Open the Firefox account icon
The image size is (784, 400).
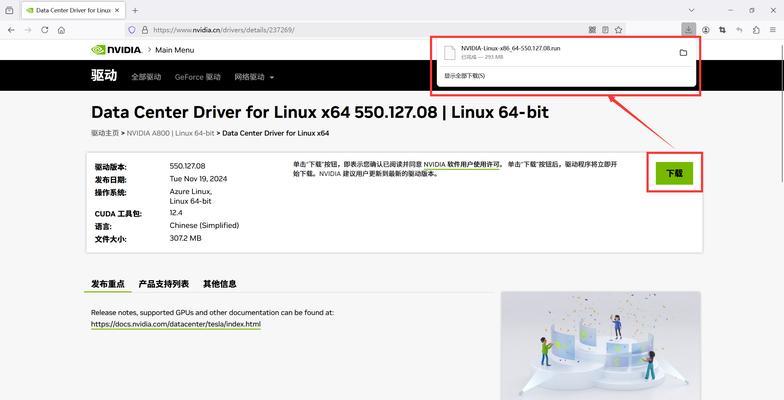click(x=706, y=30)
